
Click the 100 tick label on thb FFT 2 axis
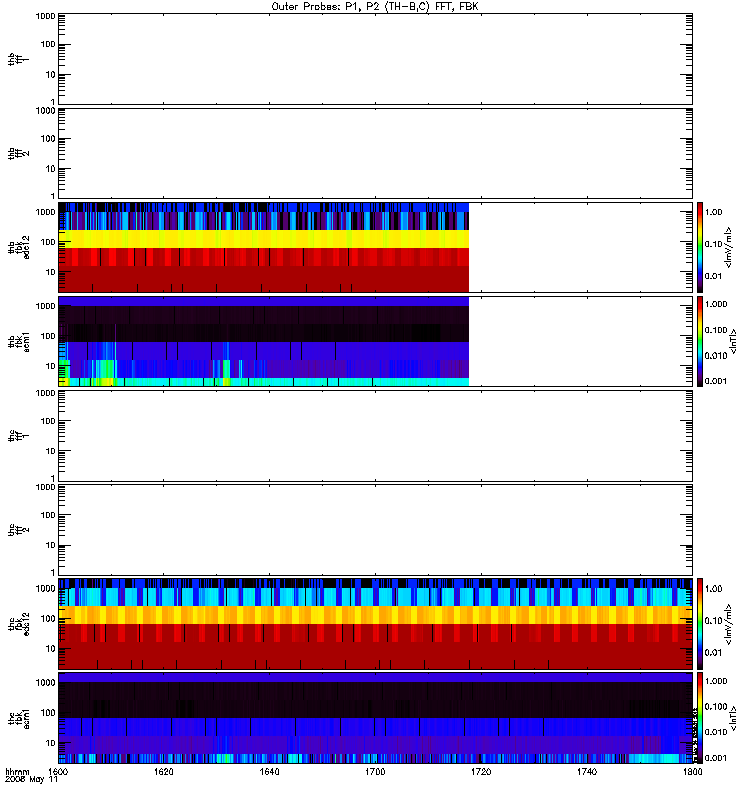(48, 139)
